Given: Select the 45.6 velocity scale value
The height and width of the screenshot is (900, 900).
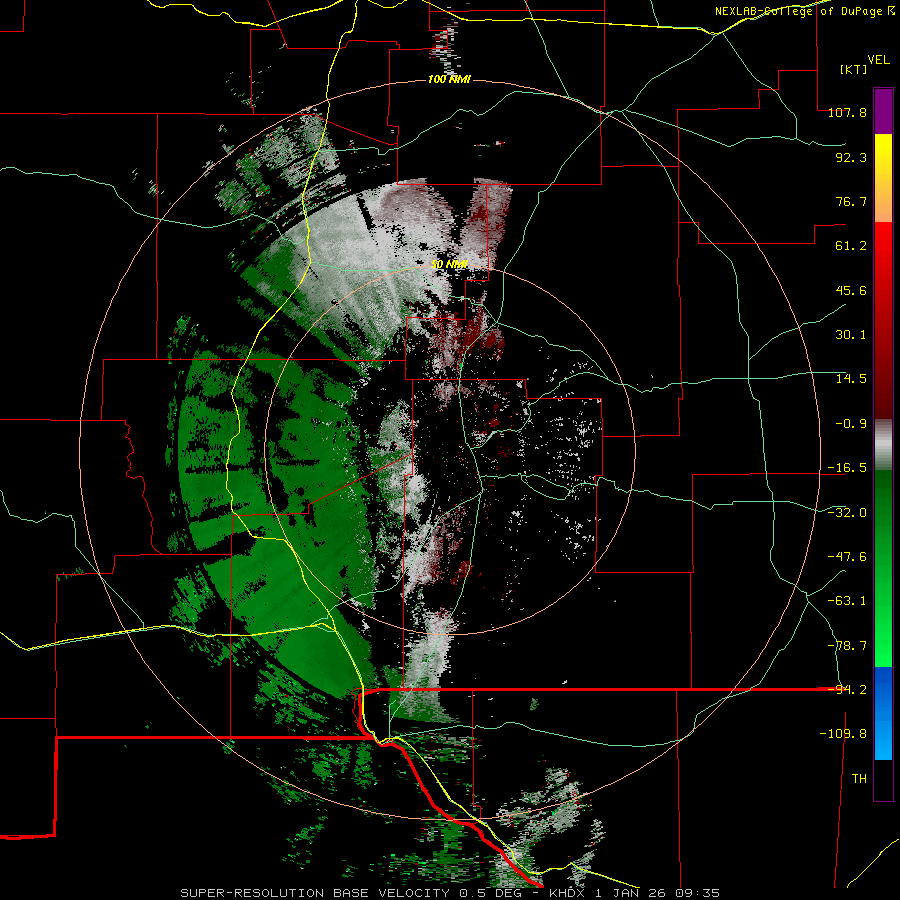Looking at the screenshot, I should coord(851,290).
